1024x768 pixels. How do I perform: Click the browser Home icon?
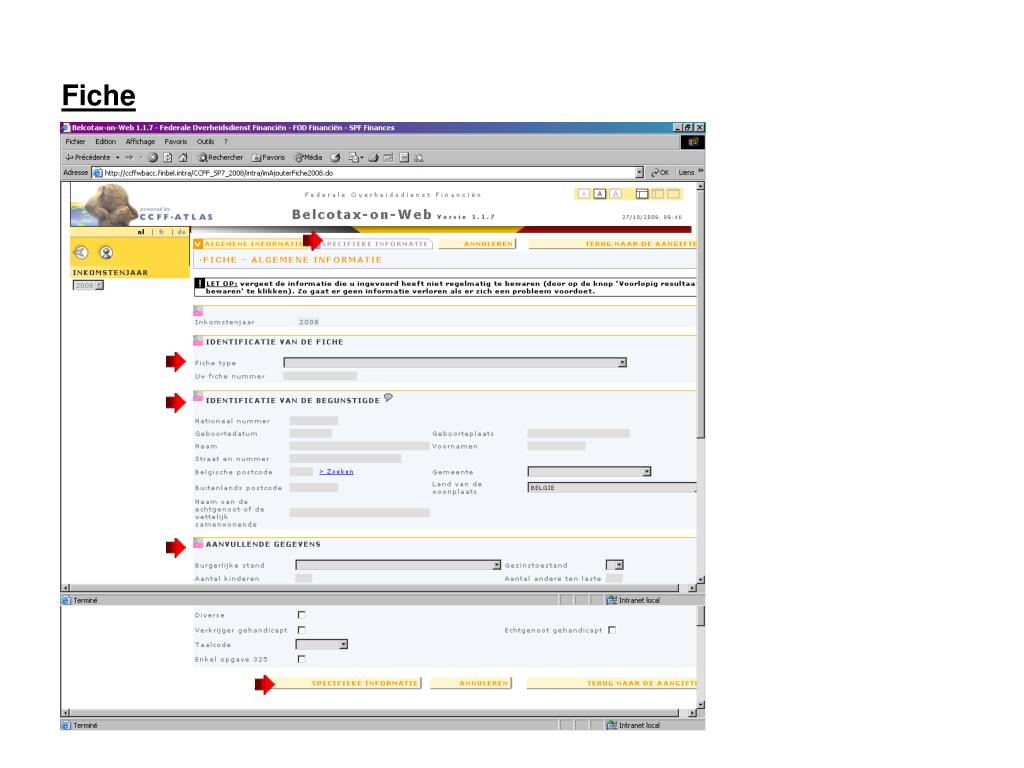pyautogui.click(x=183, y=157)
